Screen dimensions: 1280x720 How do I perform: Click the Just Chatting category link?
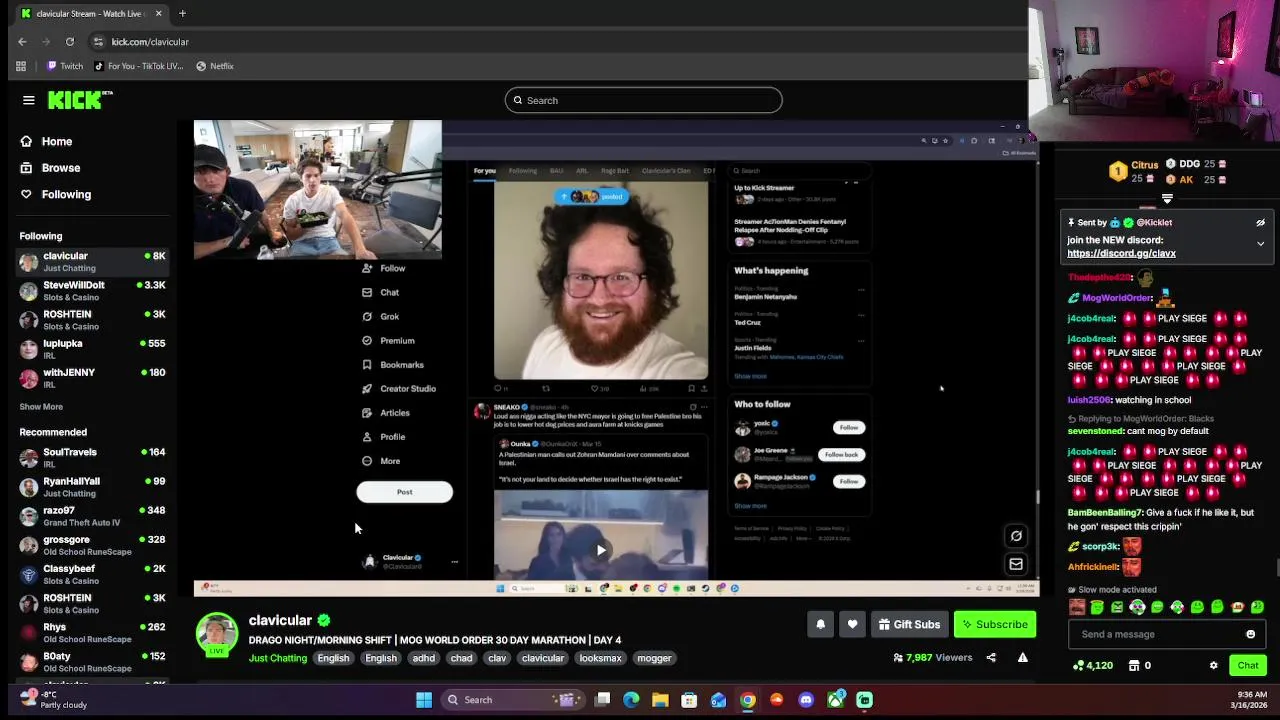coord(278,658)
